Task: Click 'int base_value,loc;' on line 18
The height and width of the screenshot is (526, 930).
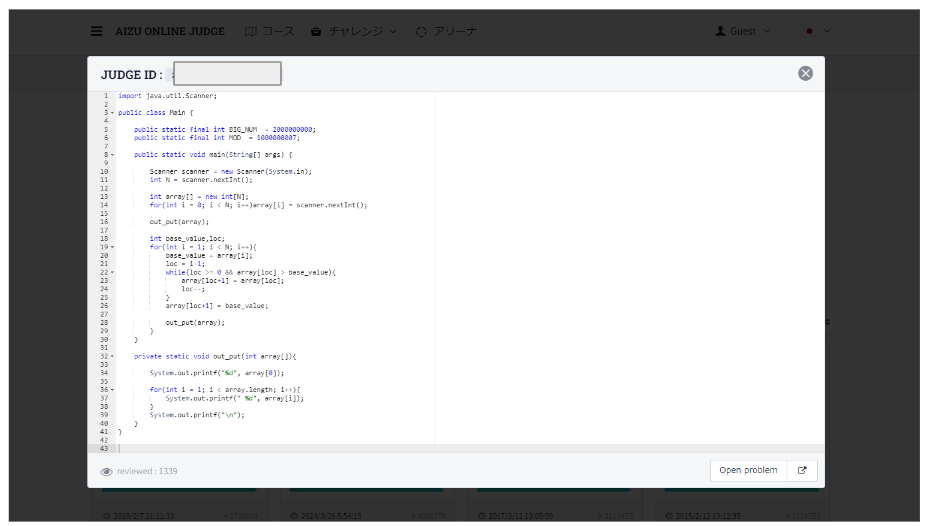Action: pos(187,239)
